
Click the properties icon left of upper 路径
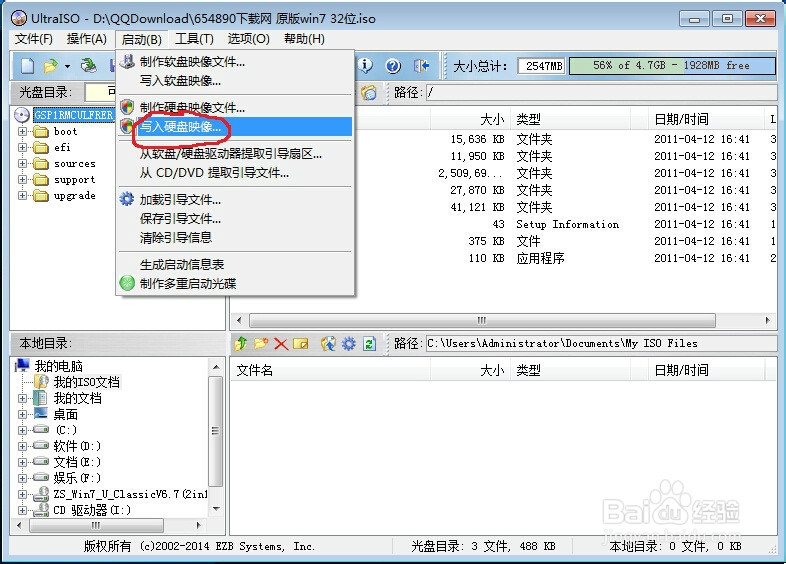pos(368,92)
